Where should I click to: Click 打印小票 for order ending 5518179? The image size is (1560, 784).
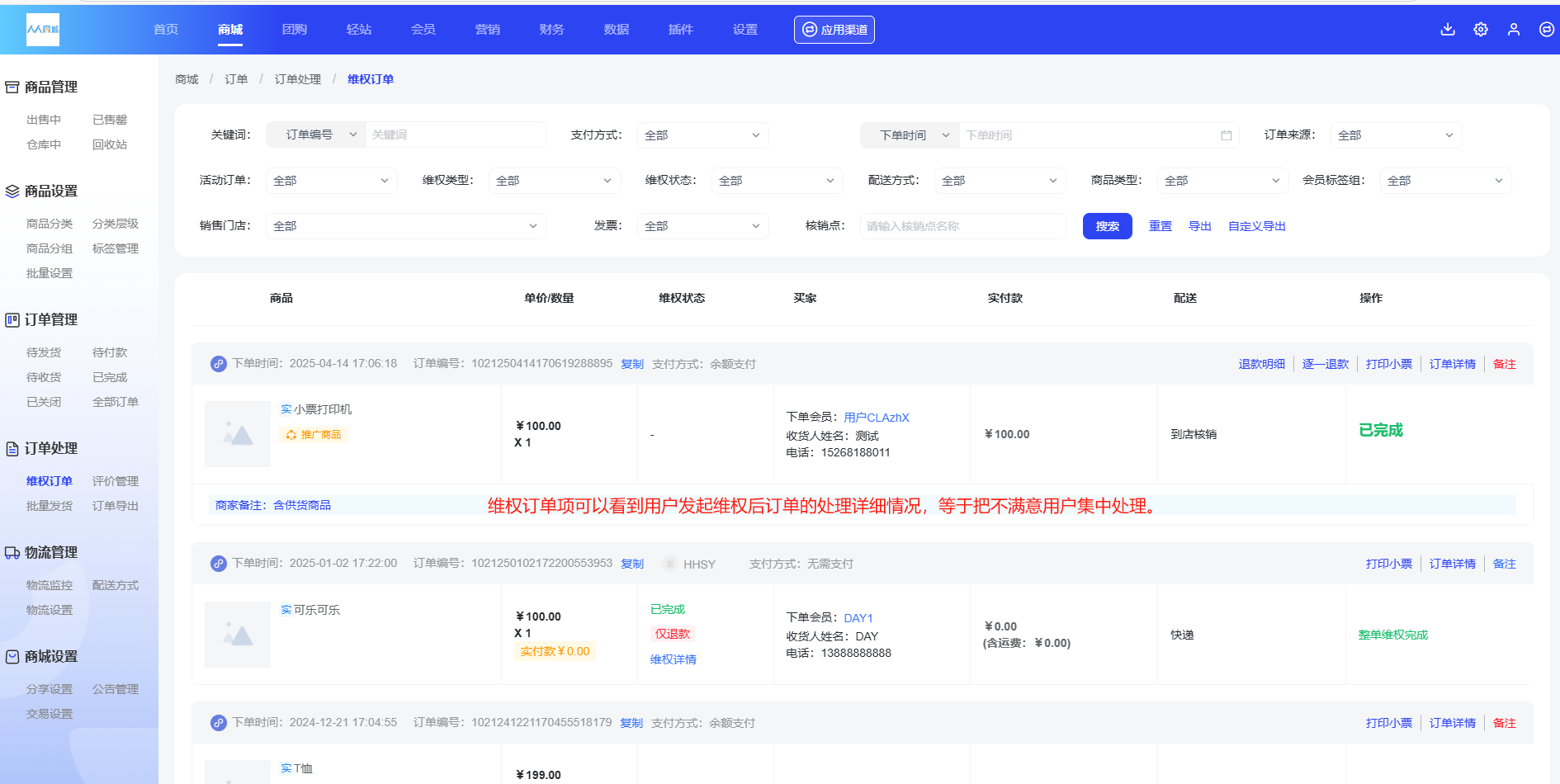(x=1389, y=723)
